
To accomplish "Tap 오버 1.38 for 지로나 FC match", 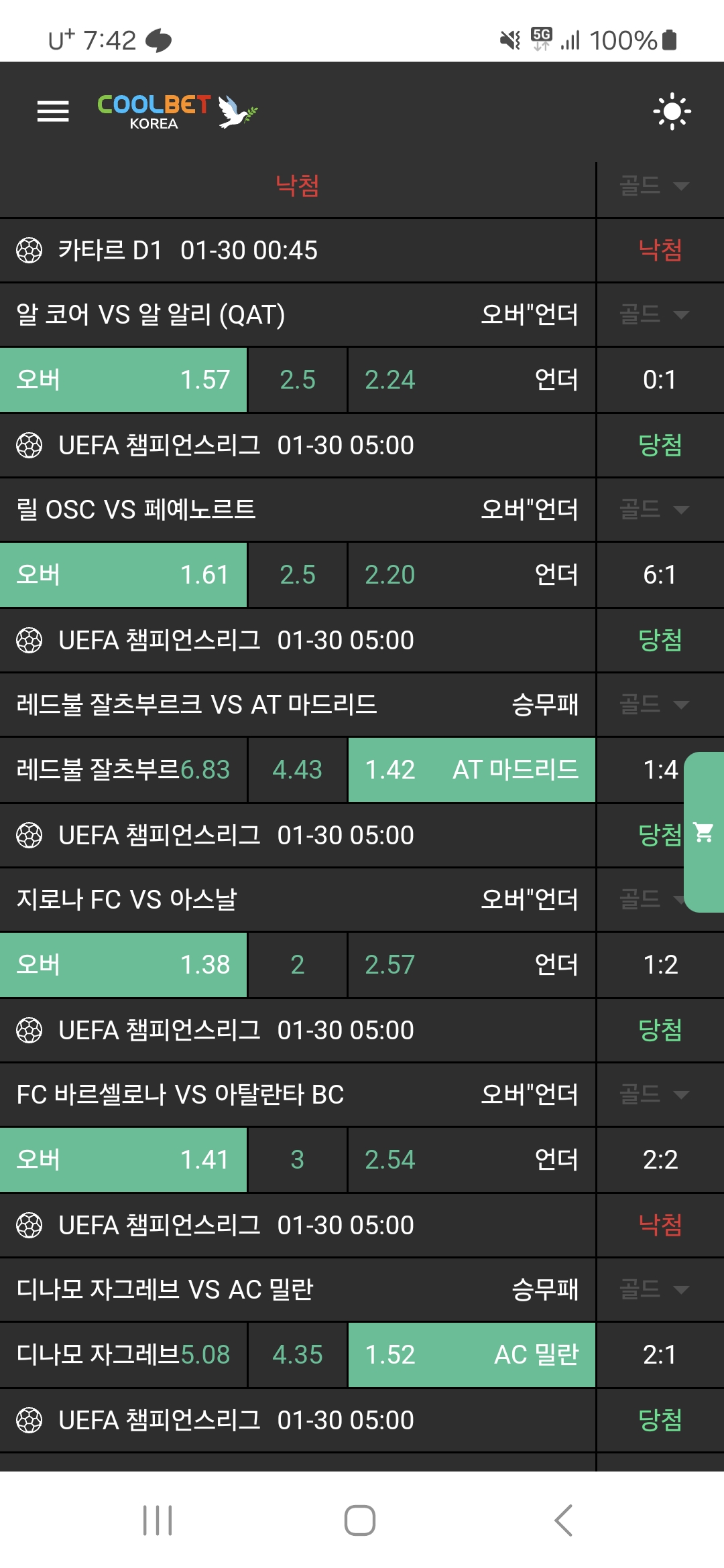I will pos(123,965).
